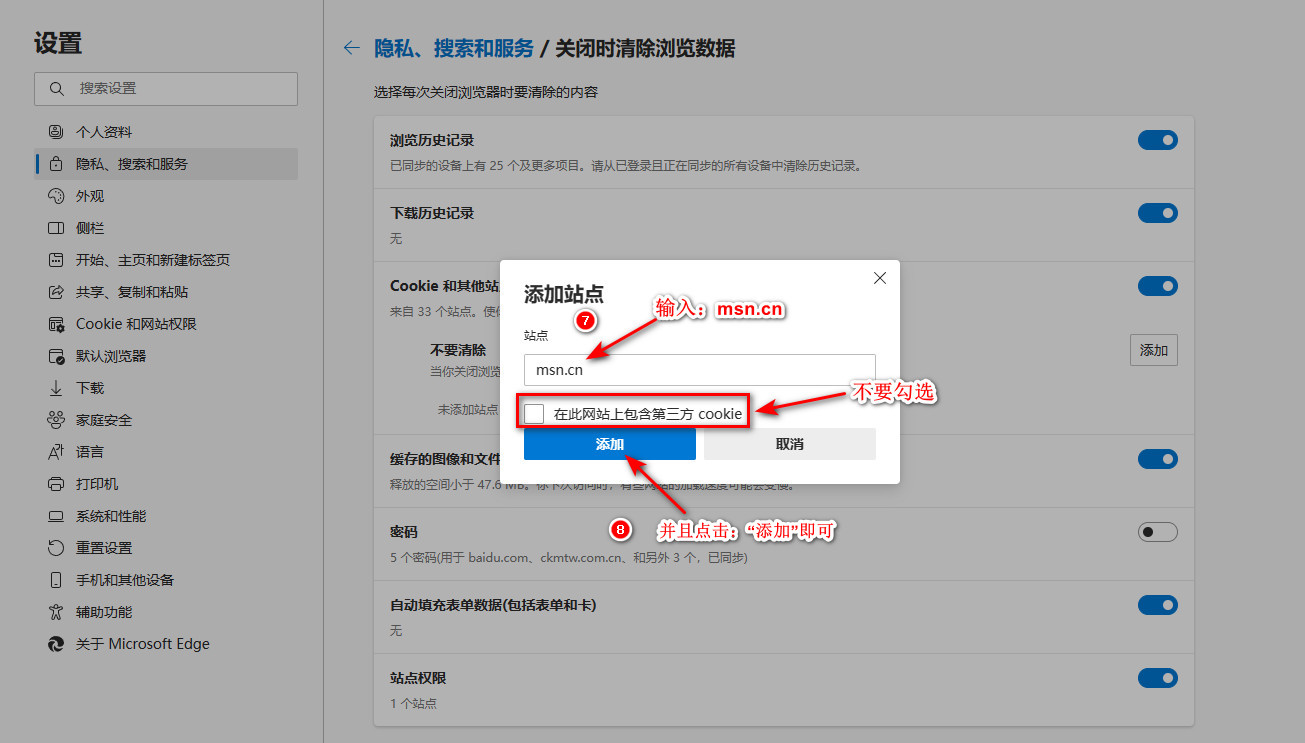The image size is (1305, 743).
Task: Toggle off 浏览历史记录 clearing switch
Action: [x=1157, y=141]
